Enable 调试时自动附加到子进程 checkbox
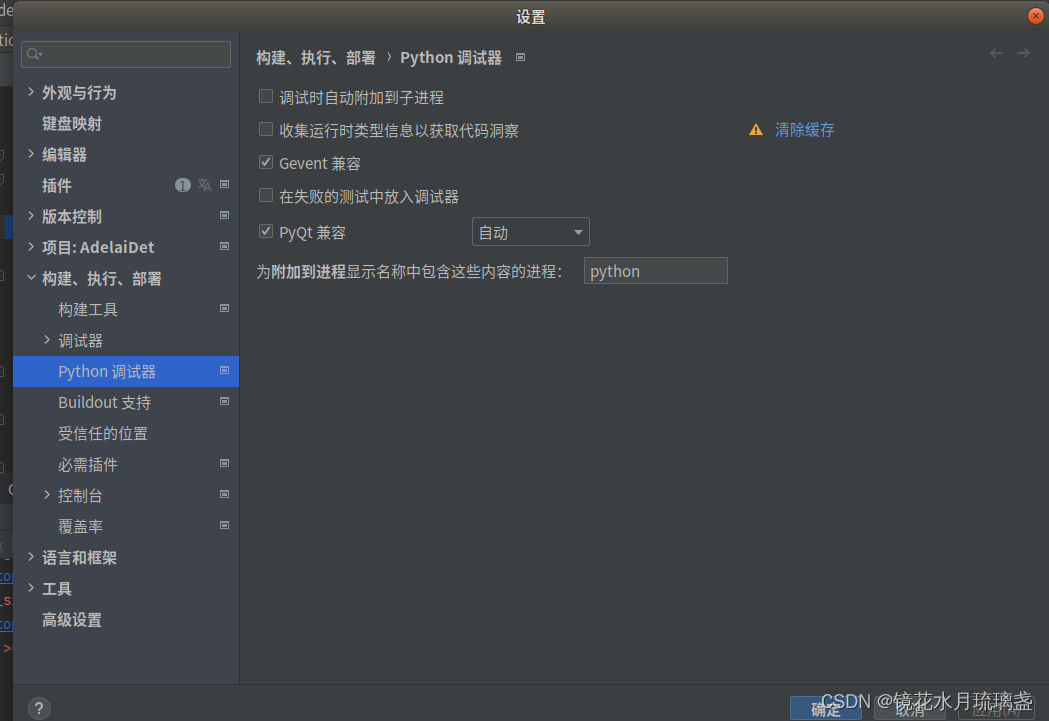 pos(266,95)
